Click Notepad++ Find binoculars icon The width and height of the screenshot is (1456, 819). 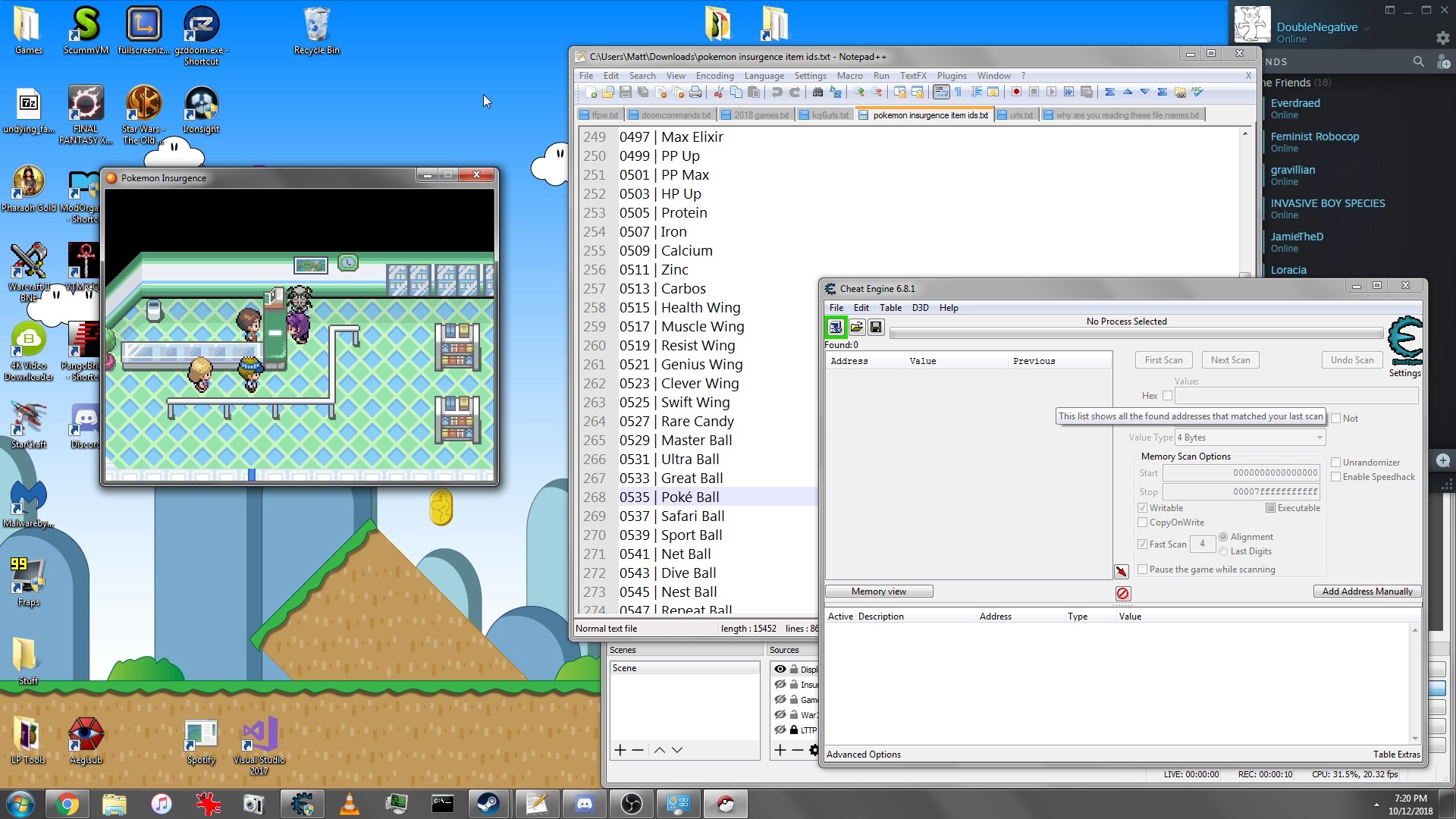pyautogui.click(x=817, y=92)
